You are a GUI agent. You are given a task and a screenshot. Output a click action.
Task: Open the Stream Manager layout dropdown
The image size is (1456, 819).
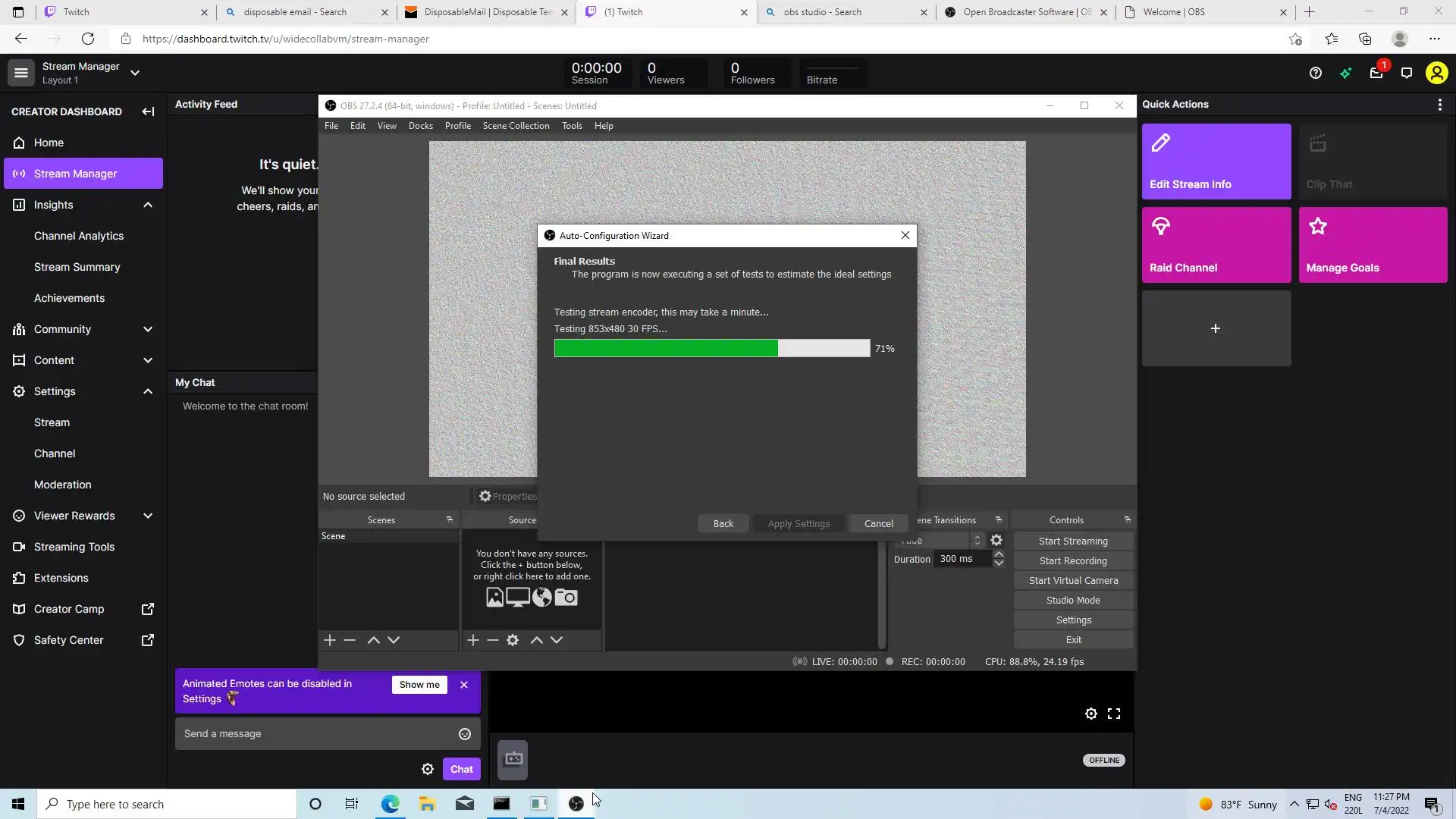135,73
